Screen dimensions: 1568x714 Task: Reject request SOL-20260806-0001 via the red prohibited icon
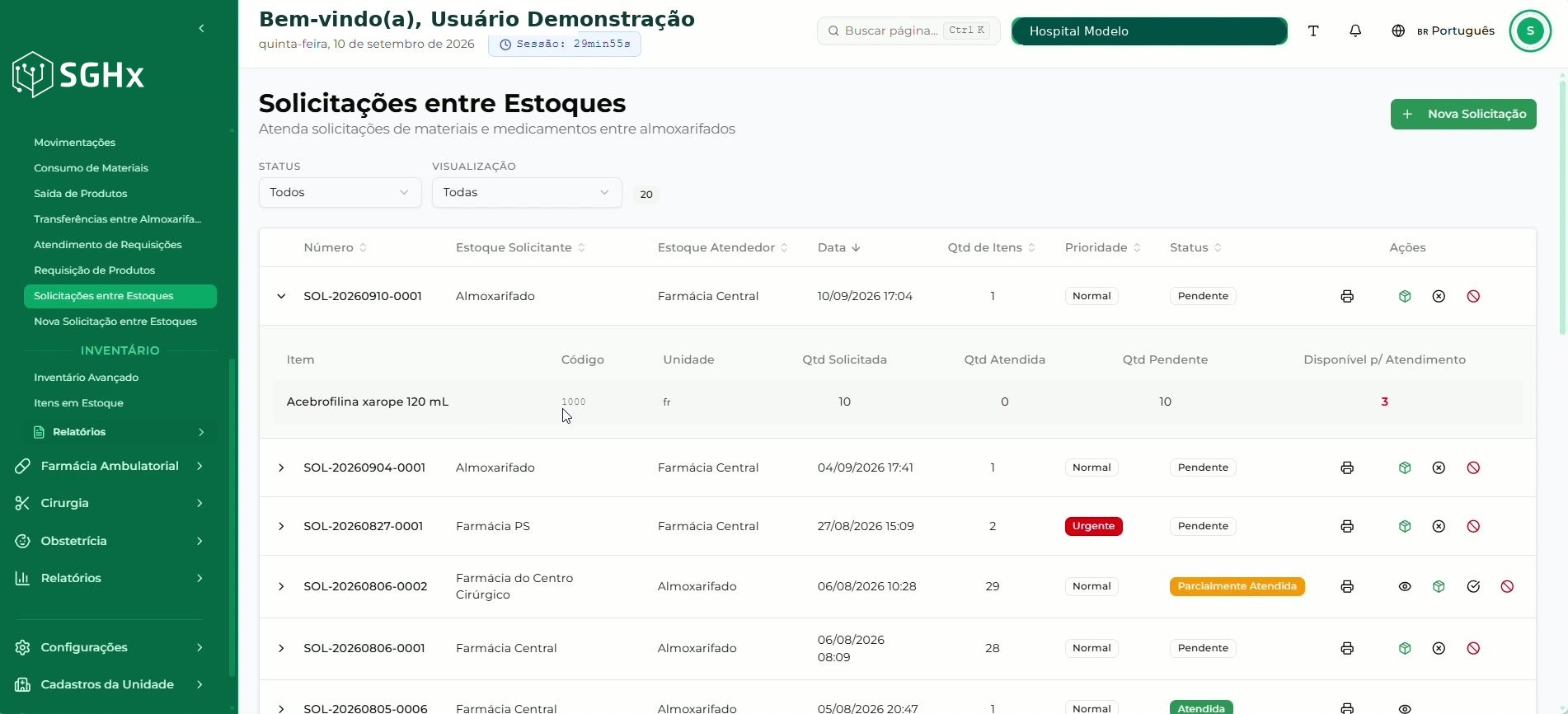(1473, 648)
